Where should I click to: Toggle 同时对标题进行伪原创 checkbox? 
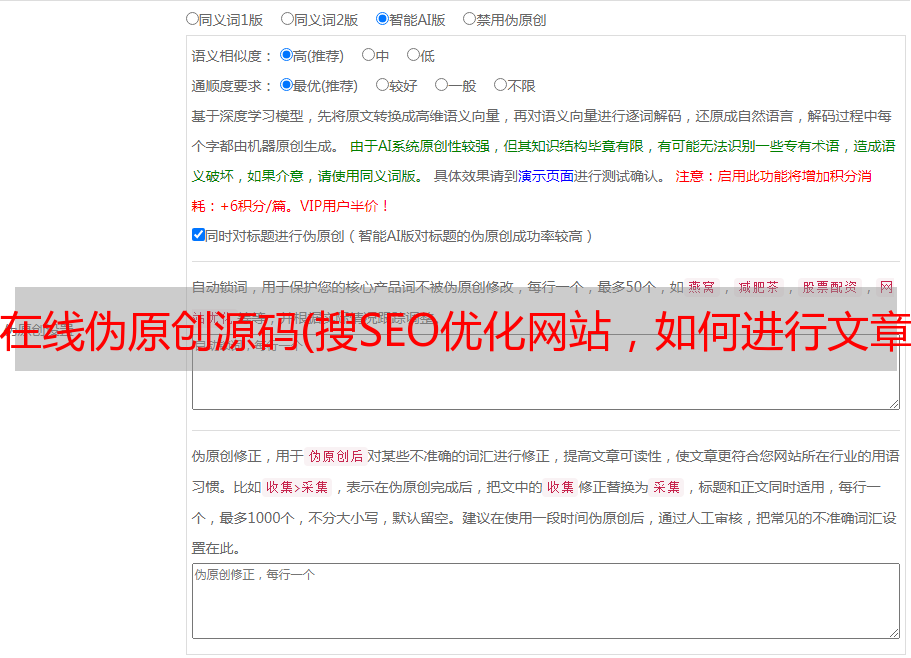(198, 235)
